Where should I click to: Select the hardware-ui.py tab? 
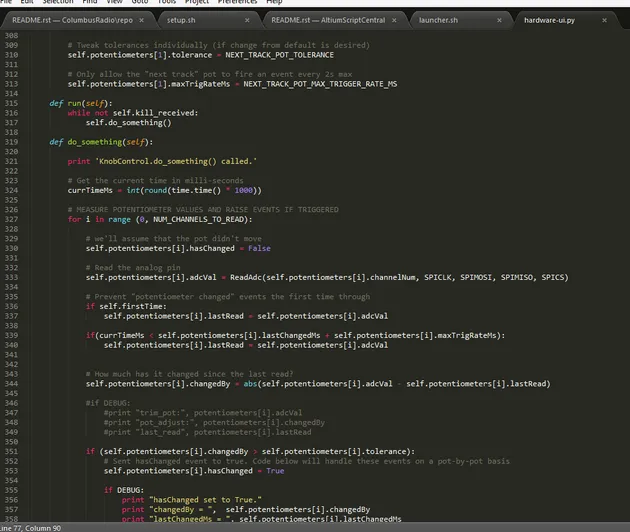[552, 20]
